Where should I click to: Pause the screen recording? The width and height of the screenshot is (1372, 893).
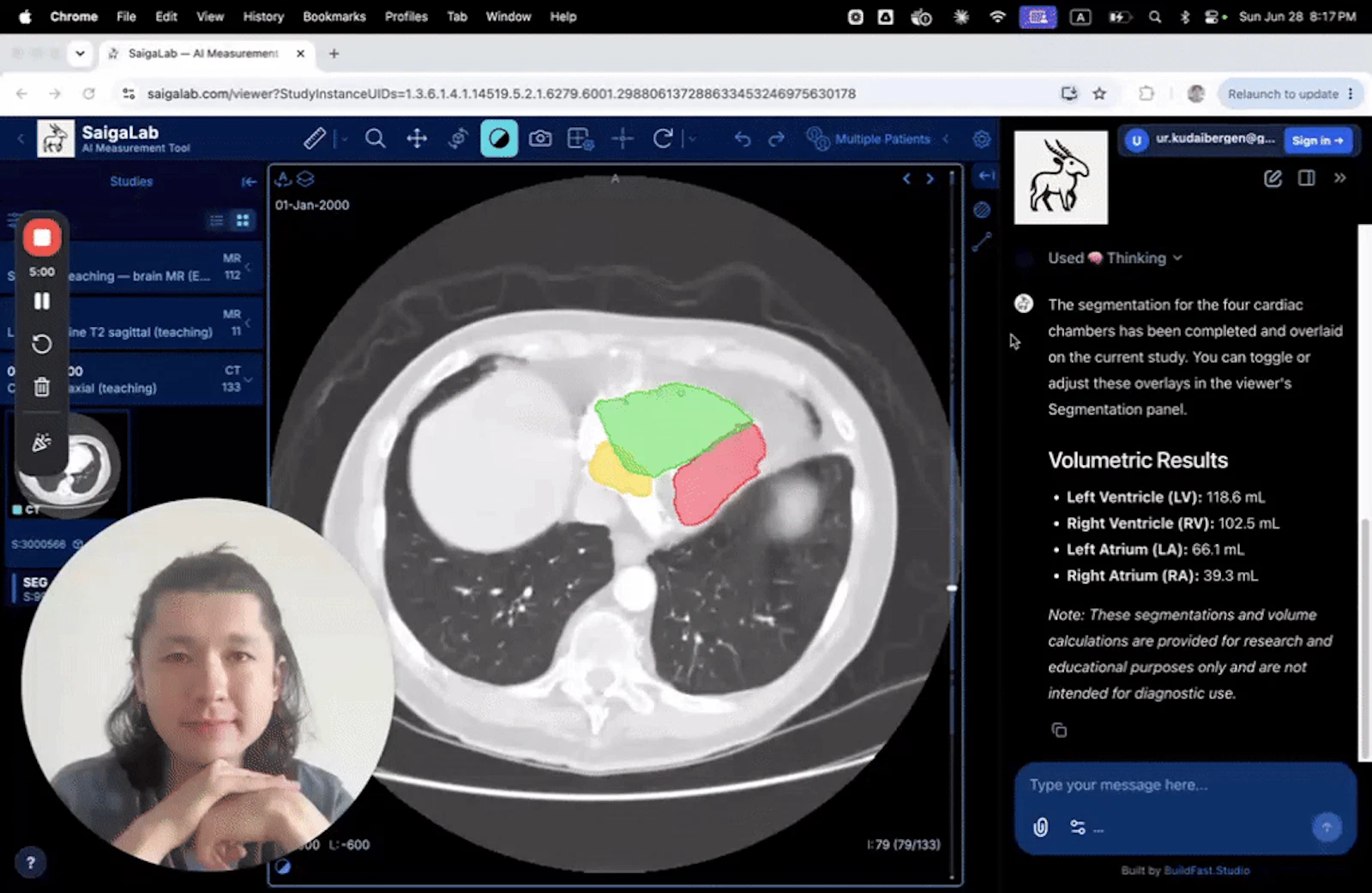pos(41,301)
